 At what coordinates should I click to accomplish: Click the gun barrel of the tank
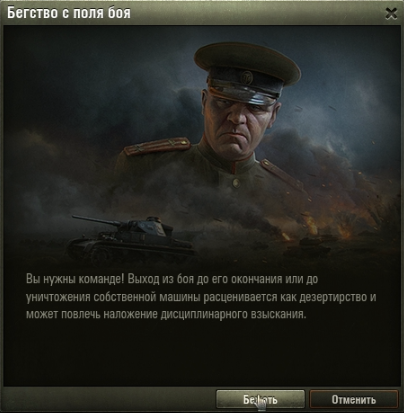tap(94, 220)
